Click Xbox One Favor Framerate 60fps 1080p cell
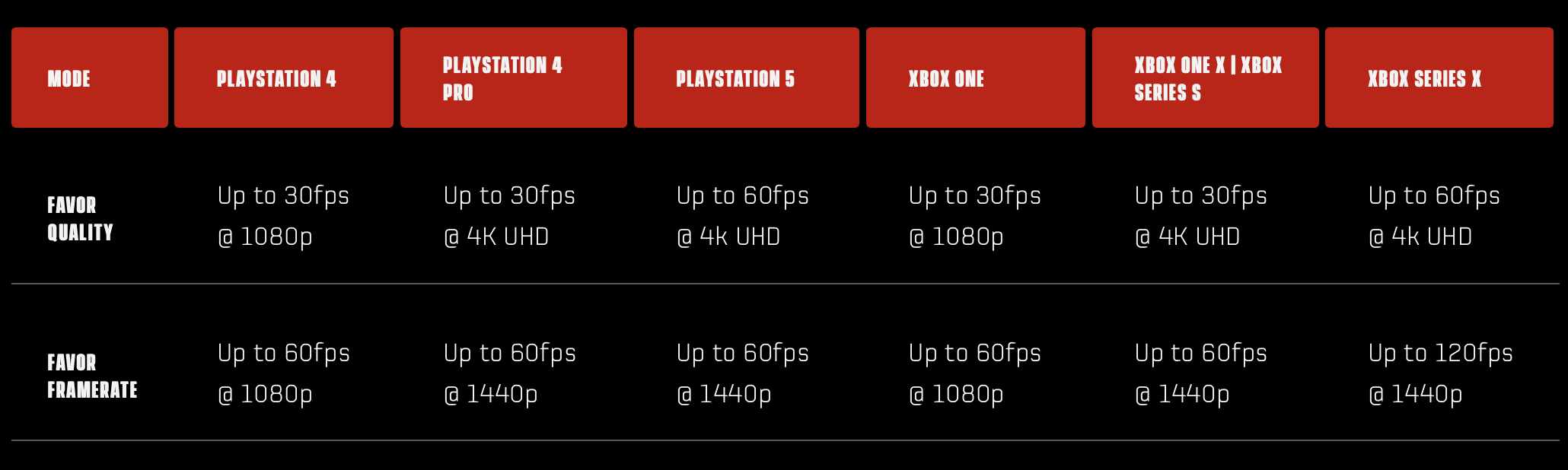The width and height of the screenshot is (1568, 470). [975, 373]
